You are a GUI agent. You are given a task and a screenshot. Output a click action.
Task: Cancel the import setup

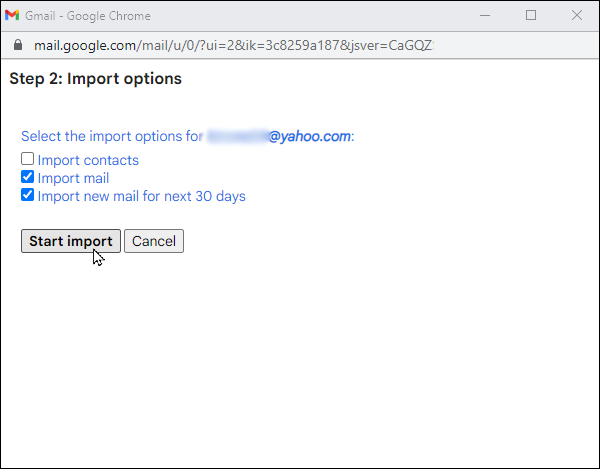pos(154,241)
